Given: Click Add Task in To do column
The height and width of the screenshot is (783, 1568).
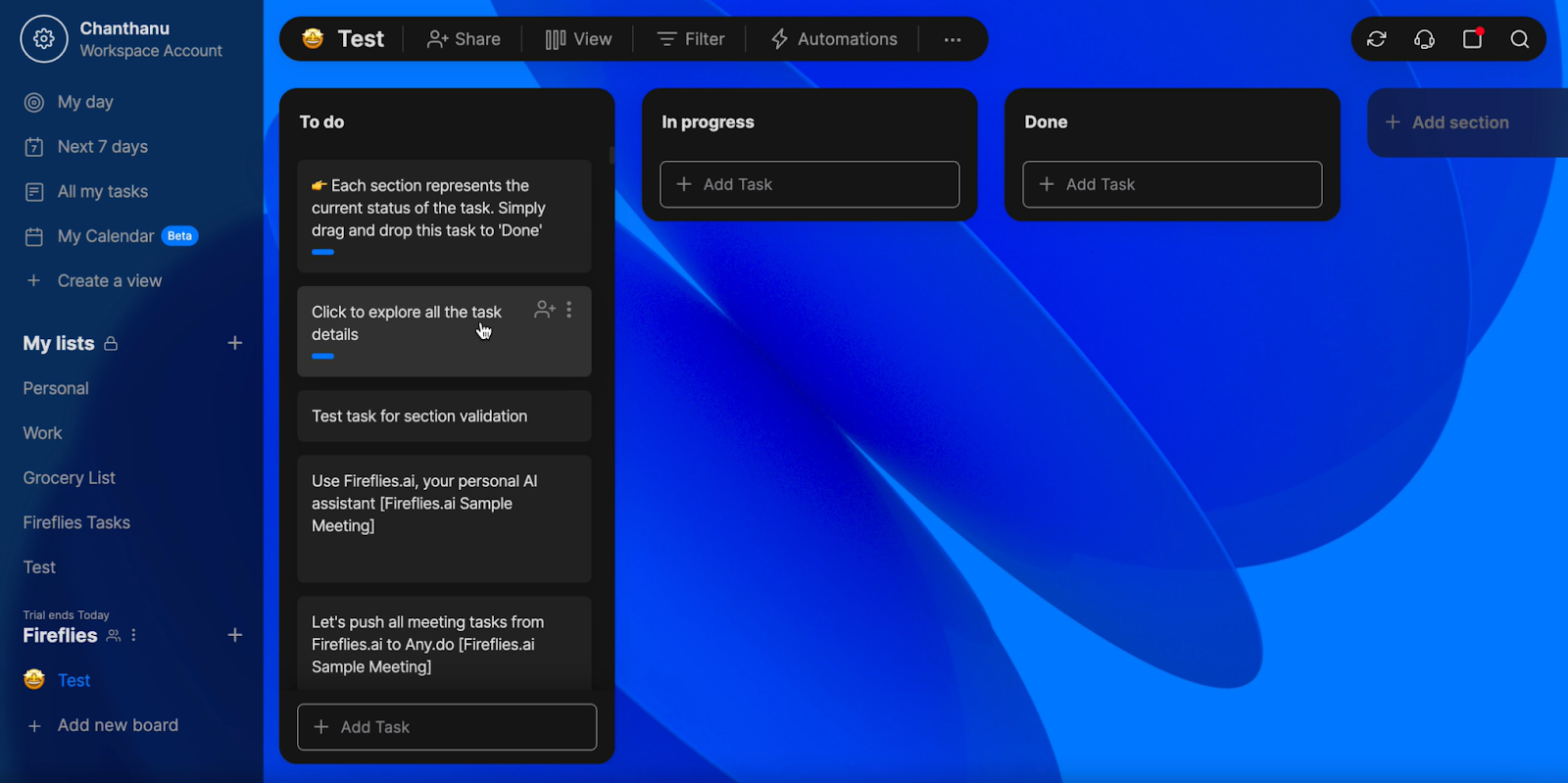Looking at the screenshot, I should click(x=447, y=727).
